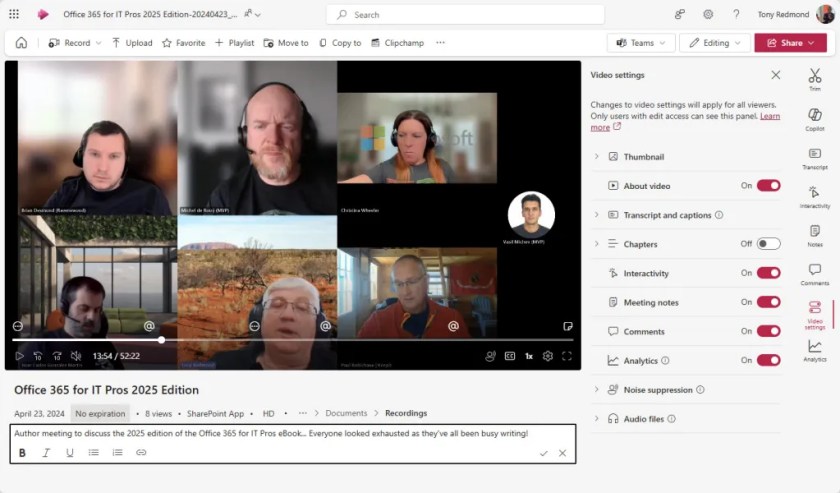Click Move to in toolbar
This screenshot has height=493, width=840.
[286, 43]
